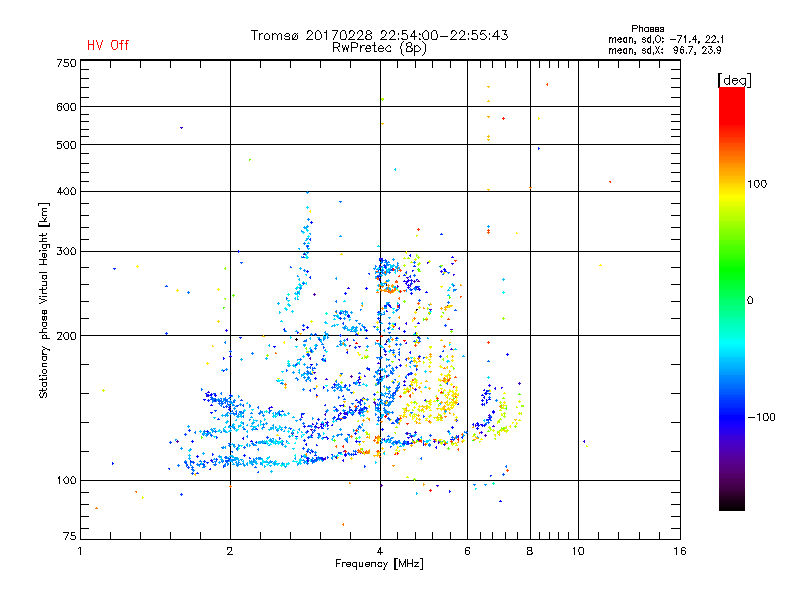800x600 pixels.
Task: Click the x-axis tick label '10'
Action: pos(578,551)
